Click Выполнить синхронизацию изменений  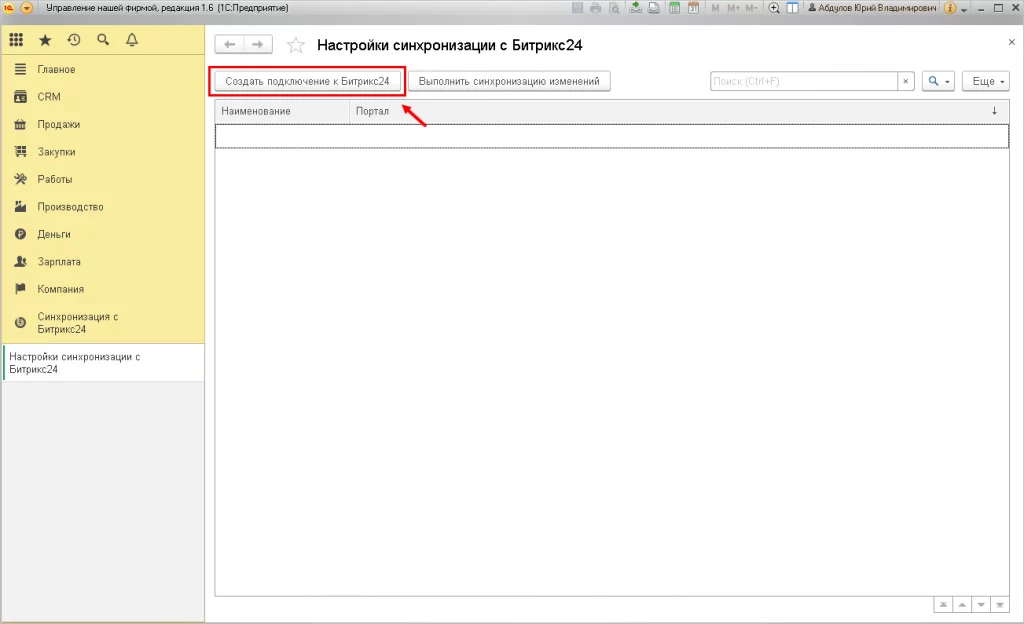[509, 81]
